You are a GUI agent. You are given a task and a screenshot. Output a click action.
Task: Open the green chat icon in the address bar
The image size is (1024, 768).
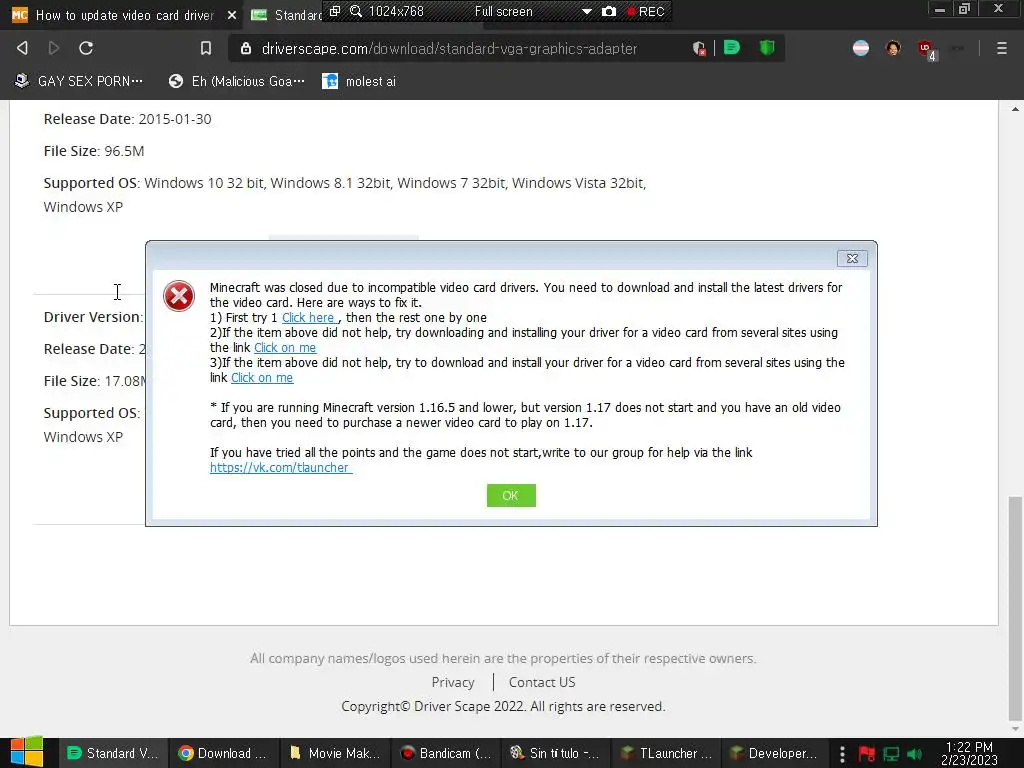pyautogui.click(x=732, y=48)
